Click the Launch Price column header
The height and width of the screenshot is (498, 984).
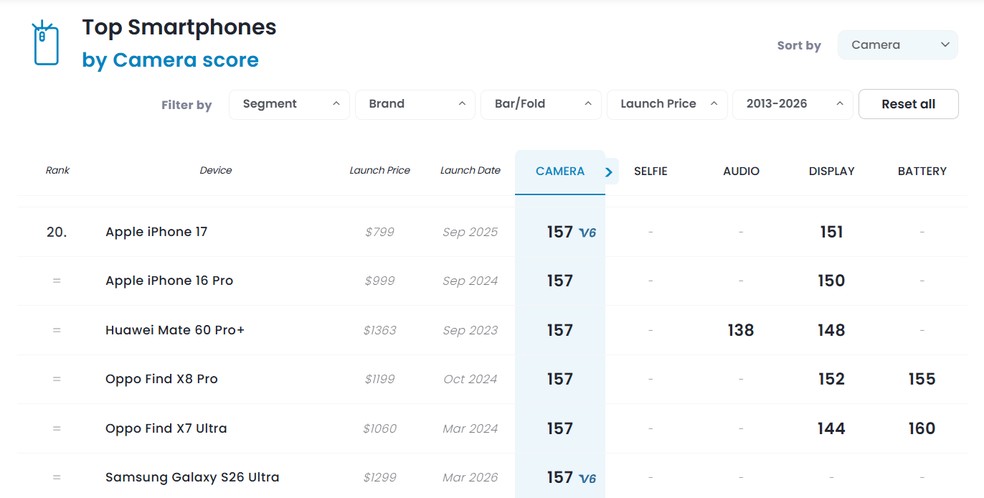coord(380,171)
